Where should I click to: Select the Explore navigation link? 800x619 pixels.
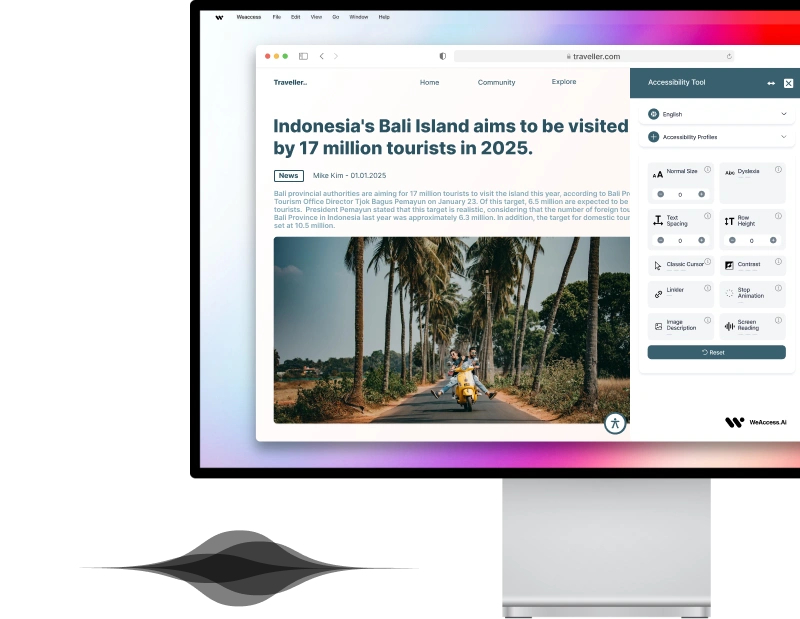pos(563,82)
